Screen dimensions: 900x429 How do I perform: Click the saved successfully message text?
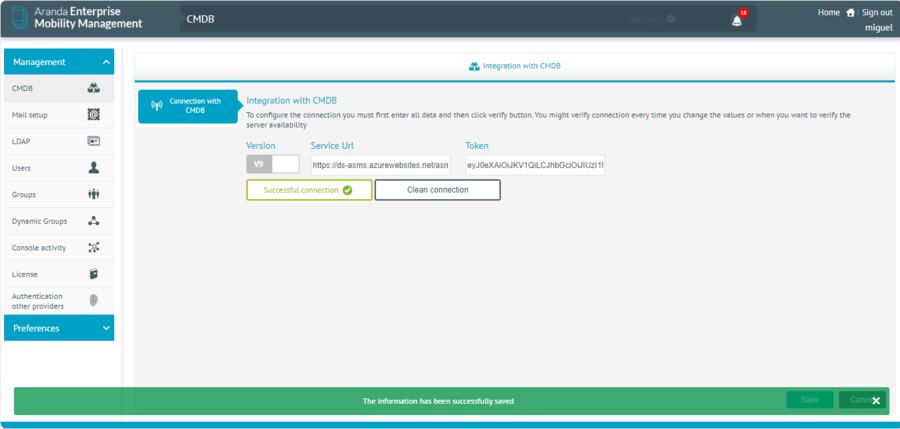[438, 401]
